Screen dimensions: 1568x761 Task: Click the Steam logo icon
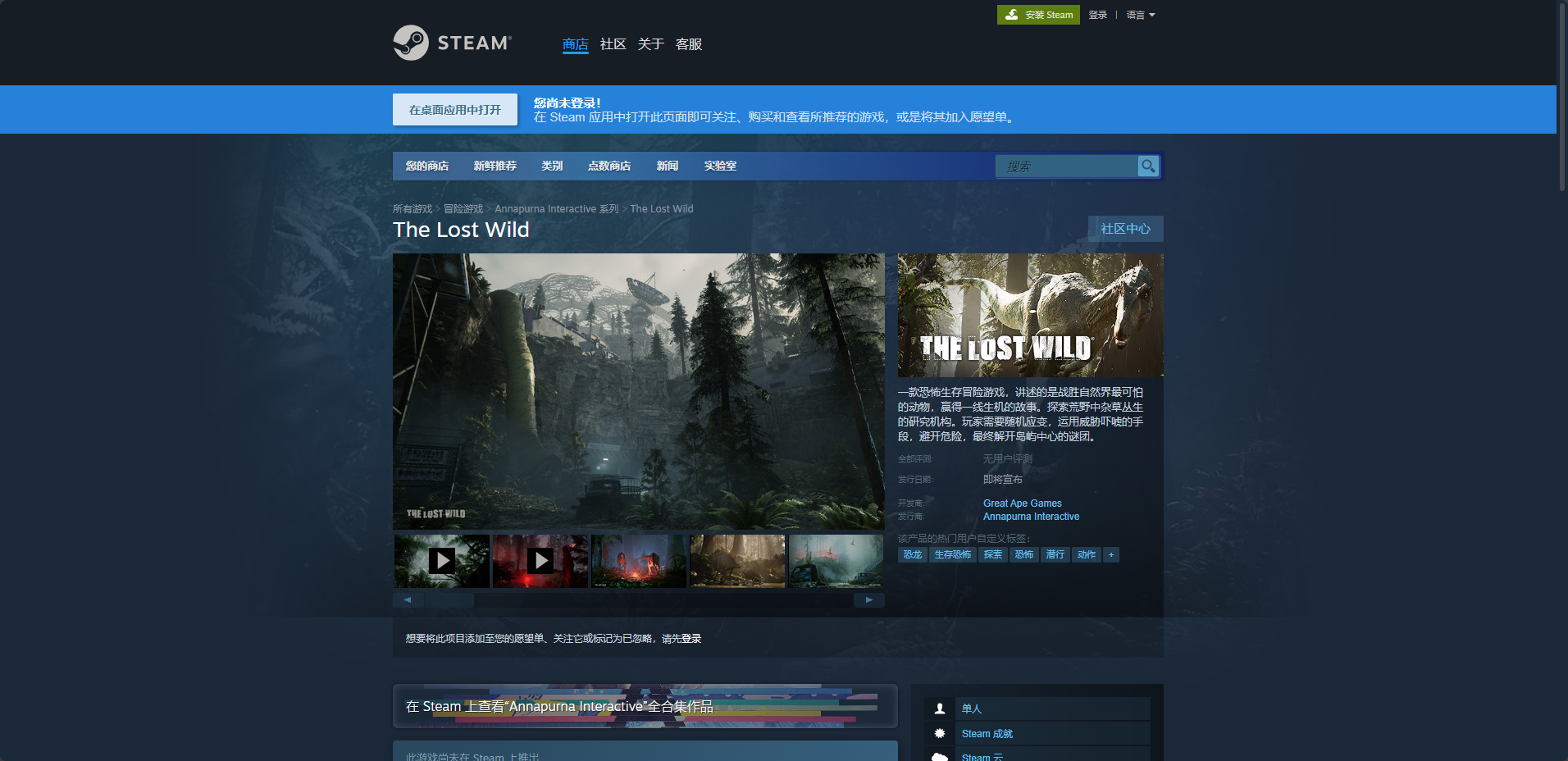coord(411,43)
